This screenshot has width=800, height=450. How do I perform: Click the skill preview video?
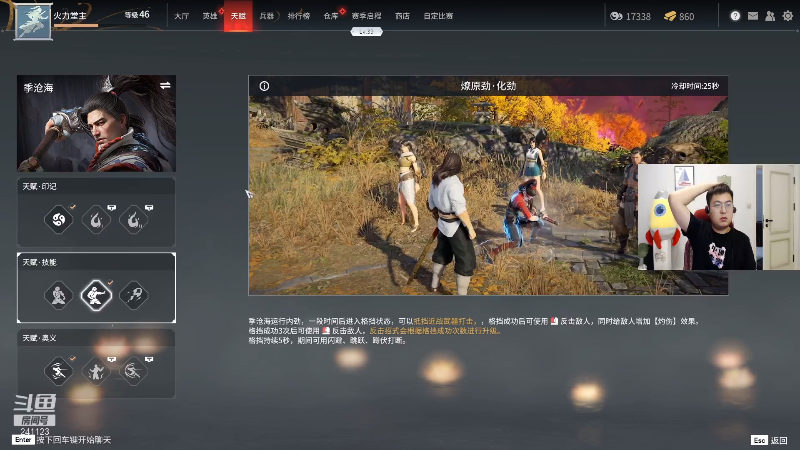tap(488, 195)
